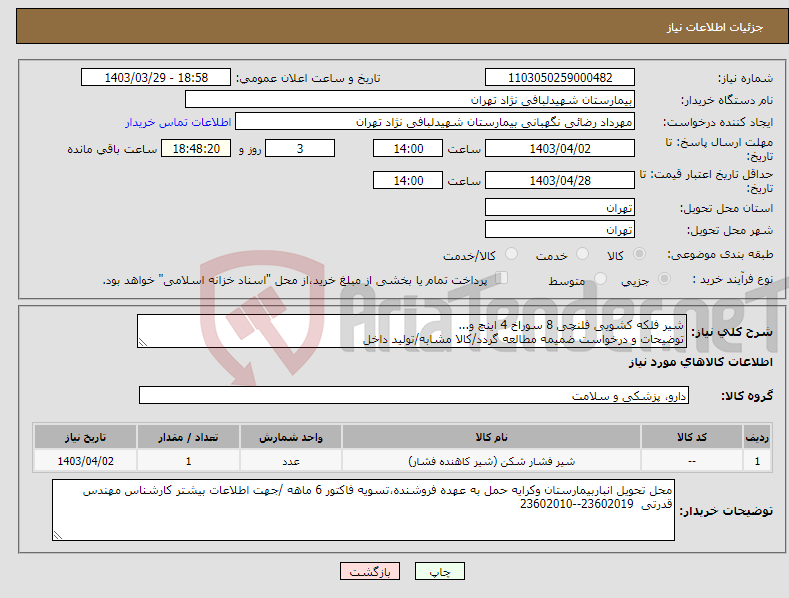Click the چاپ print button

click(x=440, y=571)
